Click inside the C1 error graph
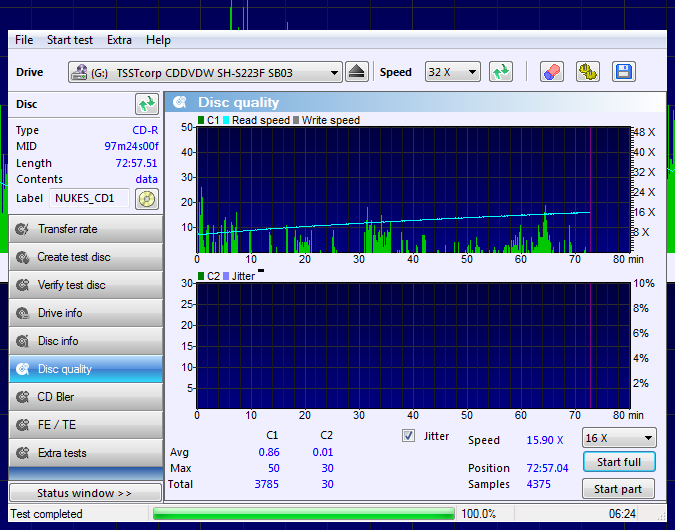The height and width of the screenshot is (530, 675). (x=413, y=189)
